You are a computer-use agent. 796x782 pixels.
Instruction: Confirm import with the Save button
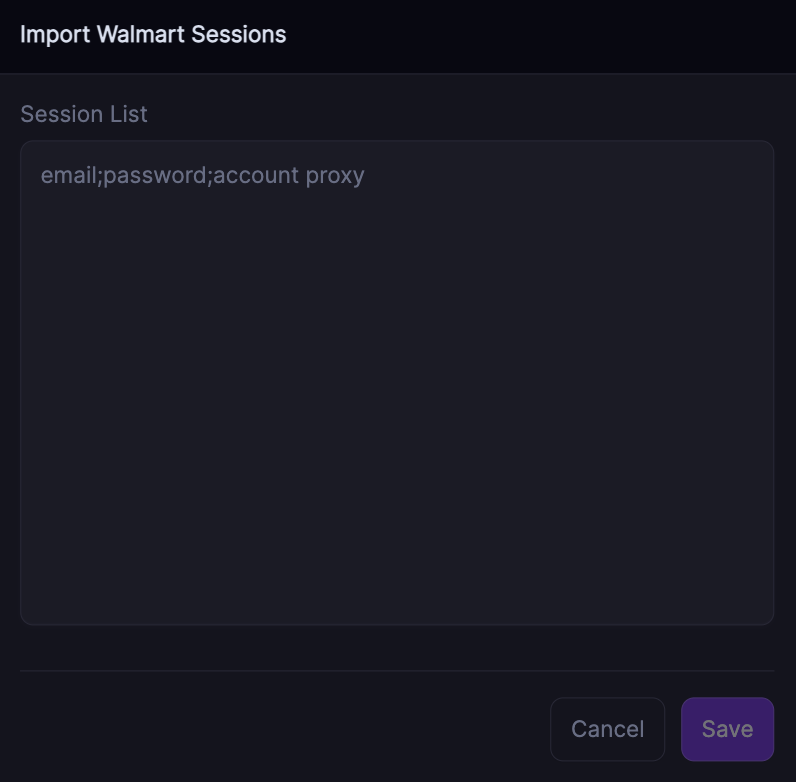pyautogui.click(x=727, y=729)
